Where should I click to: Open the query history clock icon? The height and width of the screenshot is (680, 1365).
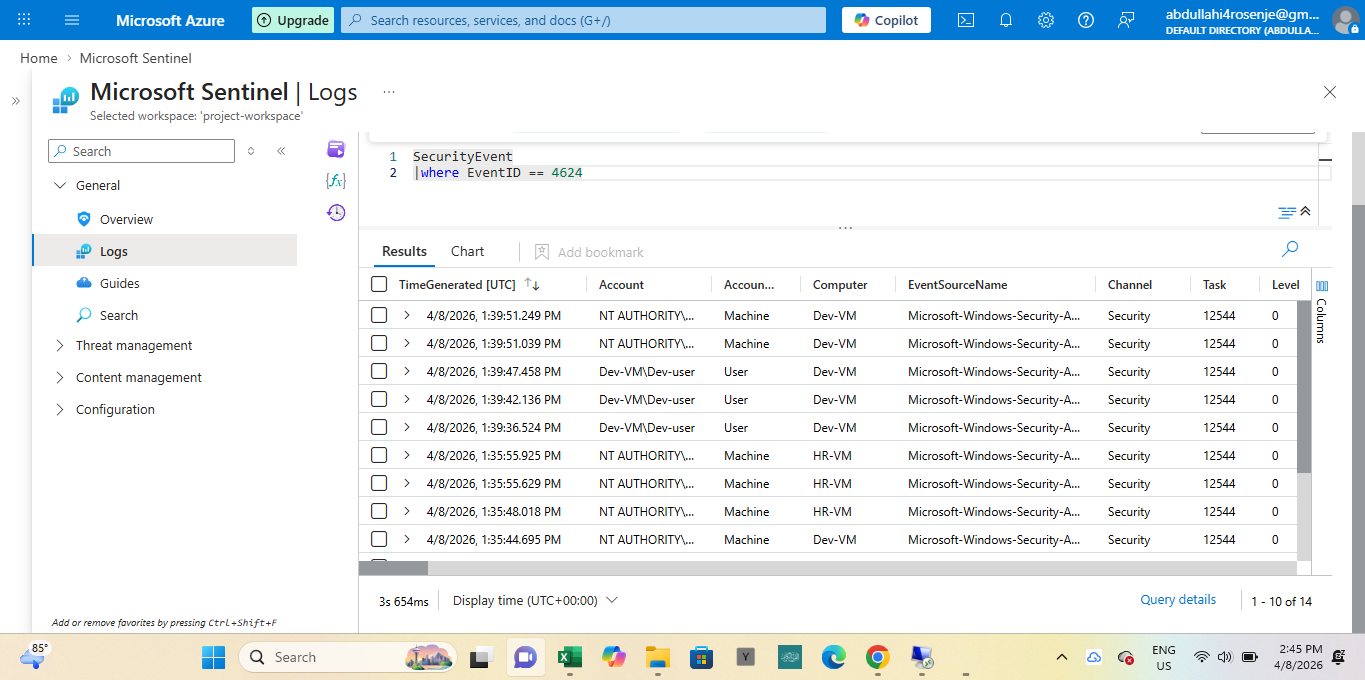[336, 212]
